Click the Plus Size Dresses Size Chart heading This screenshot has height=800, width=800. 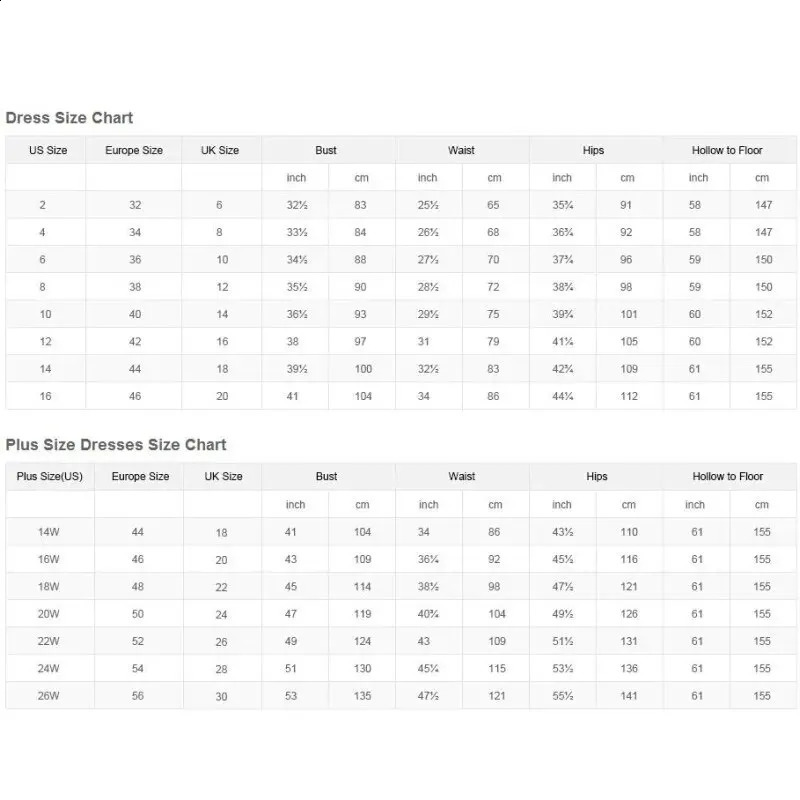click(116, 444)
